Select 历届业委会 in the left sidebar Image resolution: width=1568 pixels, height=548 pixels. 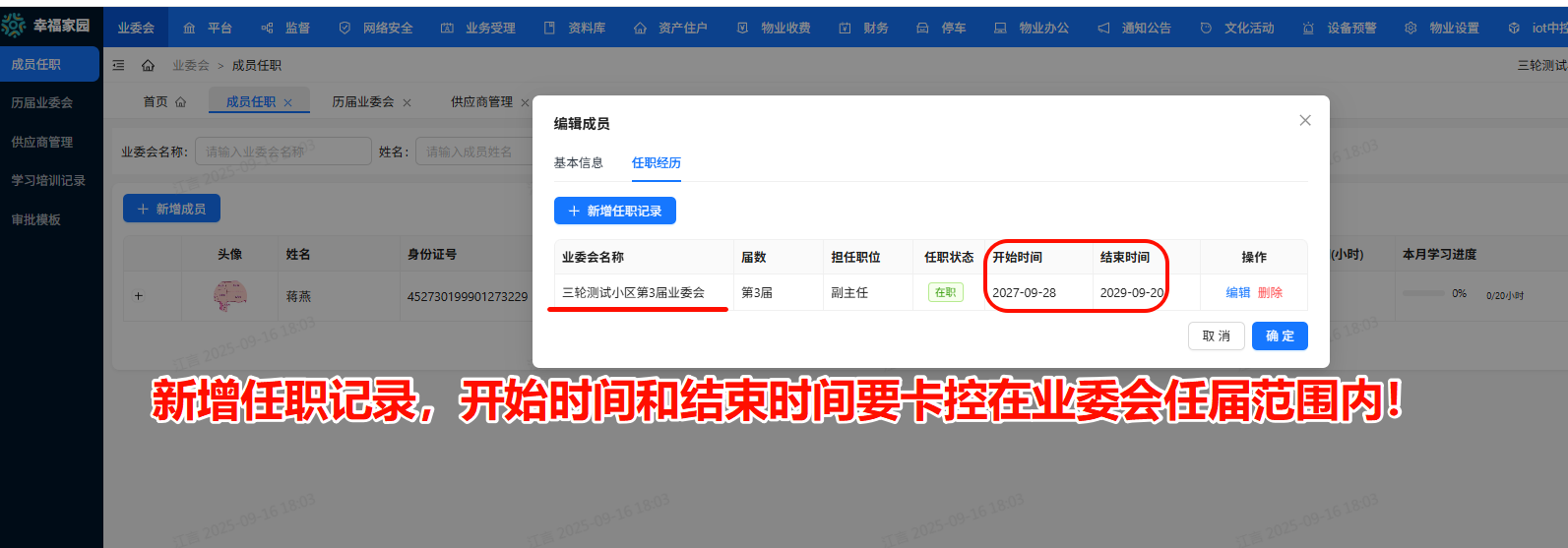49,102
